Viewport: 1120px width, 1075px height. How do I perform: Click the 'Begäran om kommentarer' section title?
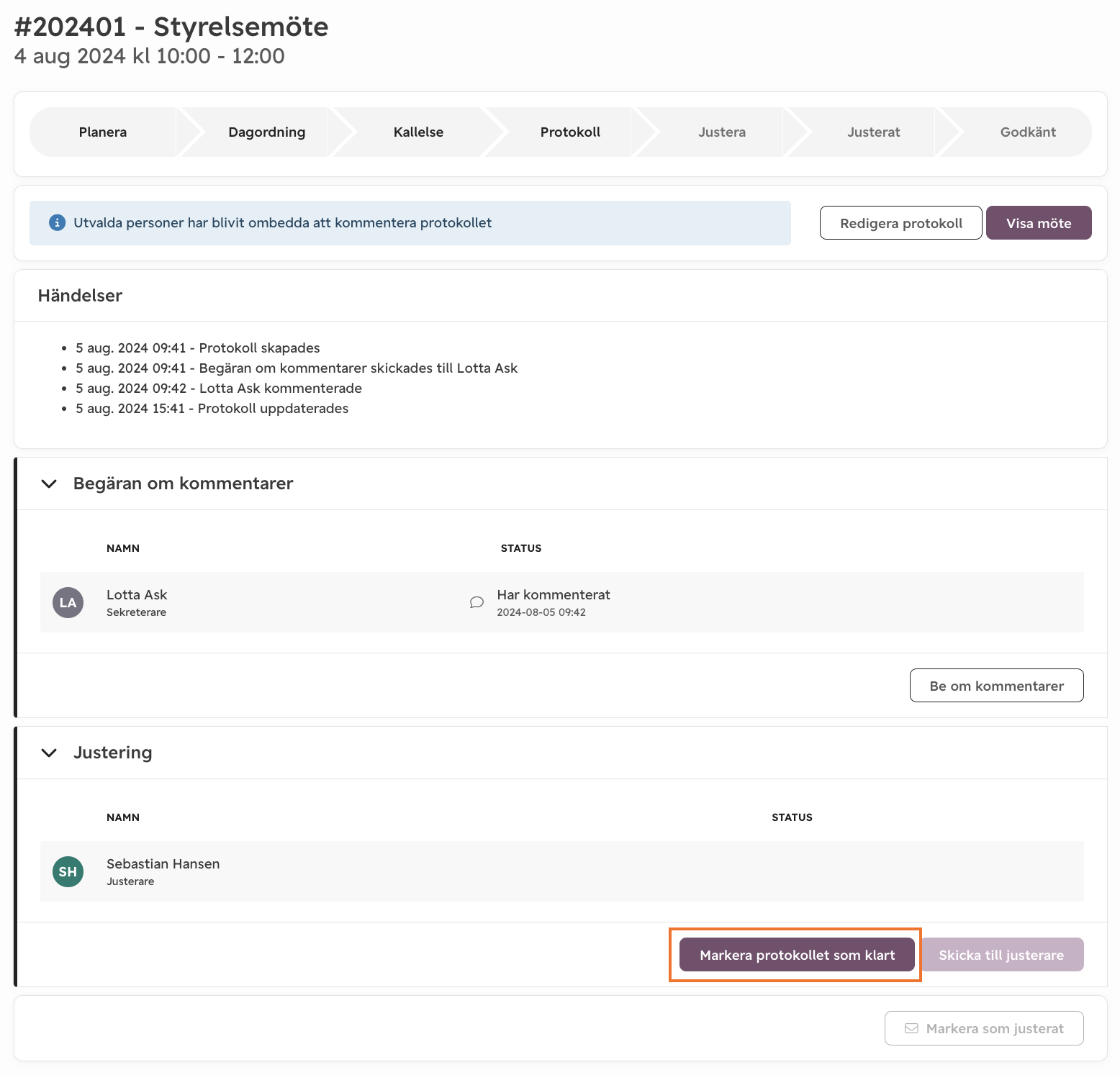184,484
